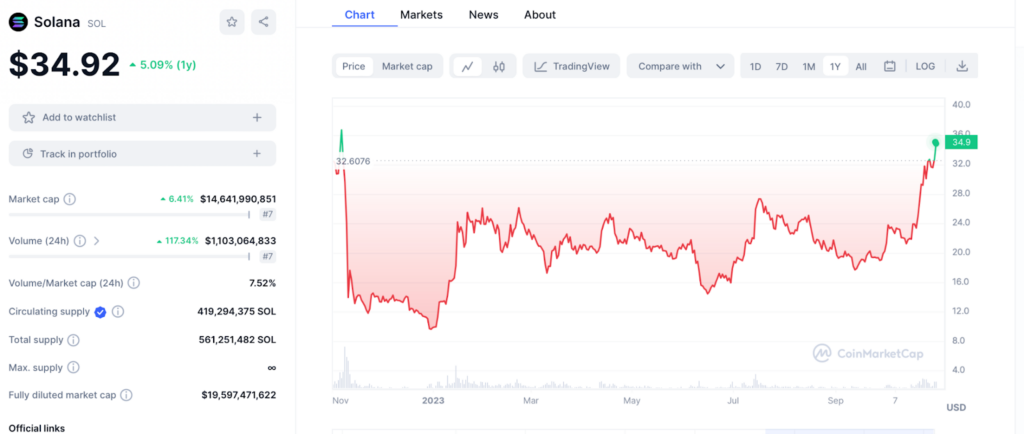The width and height of the screenshot is (1024, 434).
Task: Open the Chart tab
Action: (x=360, y=14)
